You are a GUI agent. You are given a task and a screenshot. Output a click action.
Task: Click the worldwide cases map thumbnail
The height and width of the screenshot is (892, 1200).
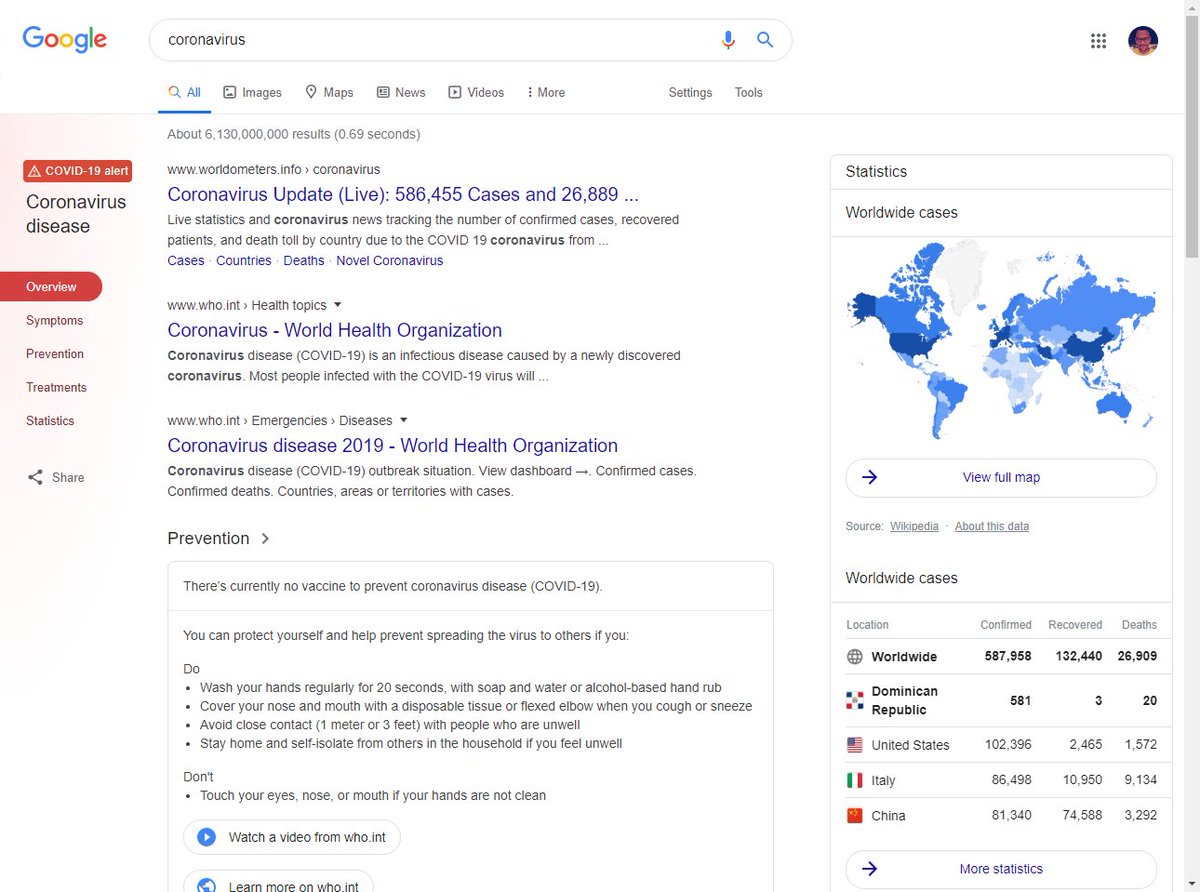click(x=1001, y=342)
